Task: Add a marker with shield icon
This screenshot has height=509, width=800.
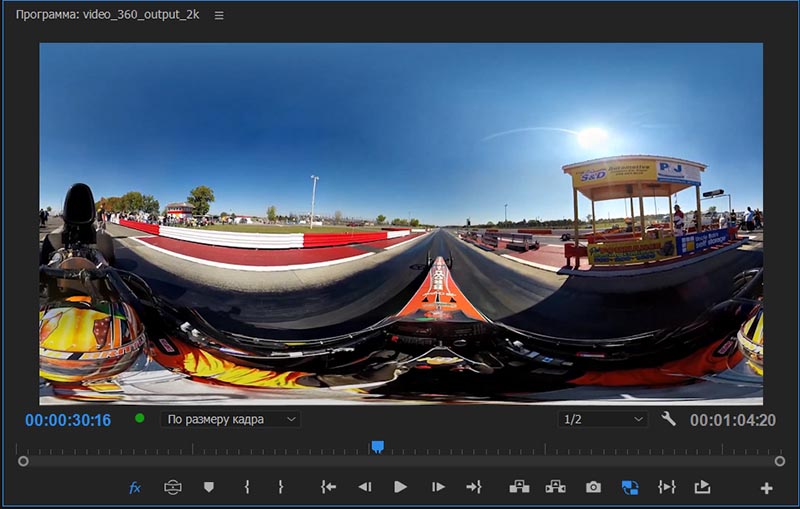Action: click(x=209, y=487)
